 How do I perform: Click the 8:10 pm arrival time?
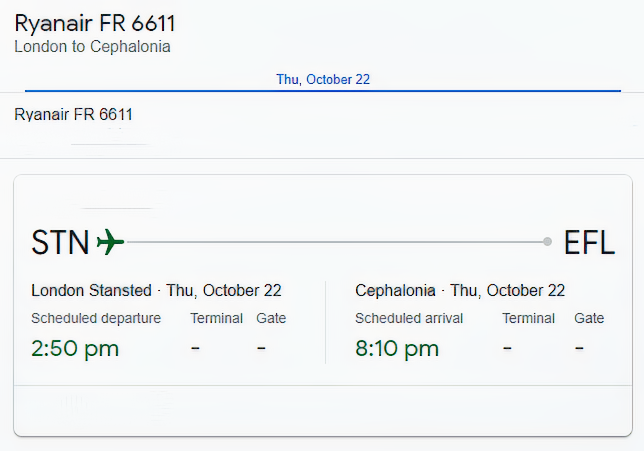(397, 349)
